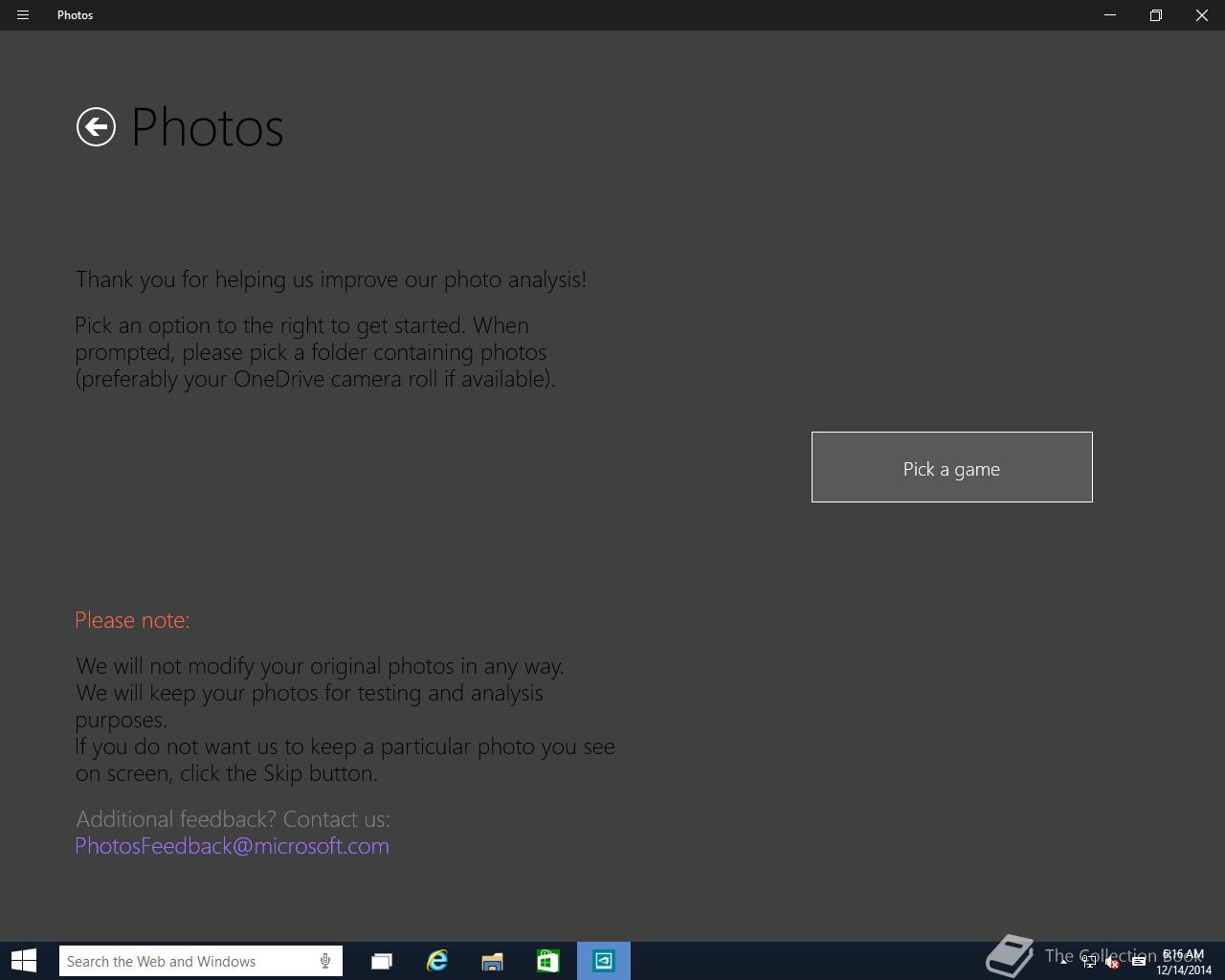The width and height of the screenshot is (1225, 980).
Task: Open the PhotosFeedback@microsoft.com email link
Action: (232, 846)
